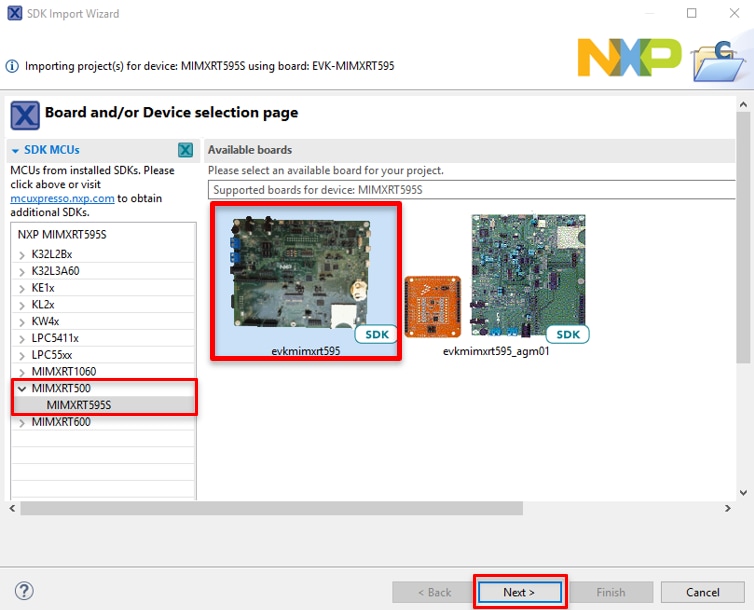Collapse the MIMXRT500 tree node
Viewport: 754px width, 610px height.
pos(22,388)
